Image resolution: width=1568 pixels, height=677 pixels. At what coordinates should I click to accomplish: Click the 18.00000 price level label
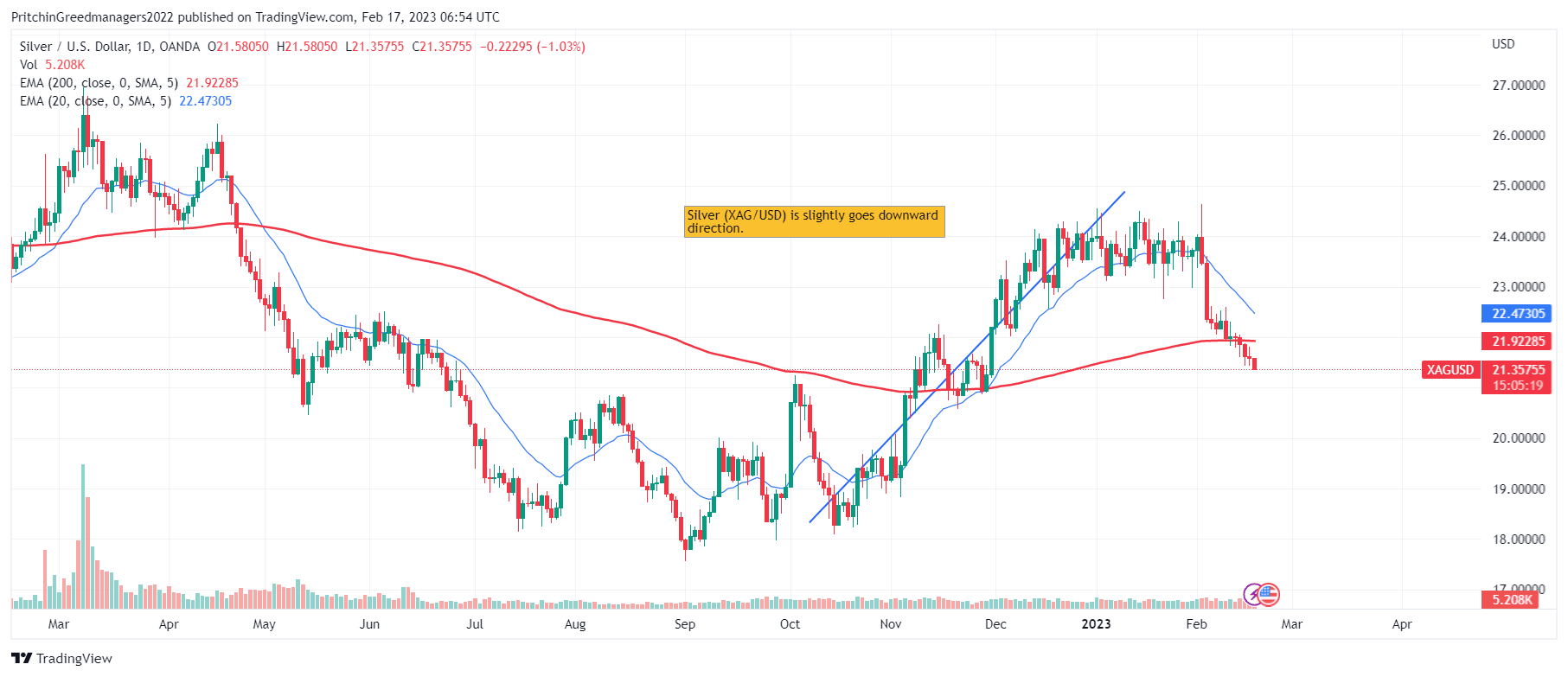tap(1519, 540)
